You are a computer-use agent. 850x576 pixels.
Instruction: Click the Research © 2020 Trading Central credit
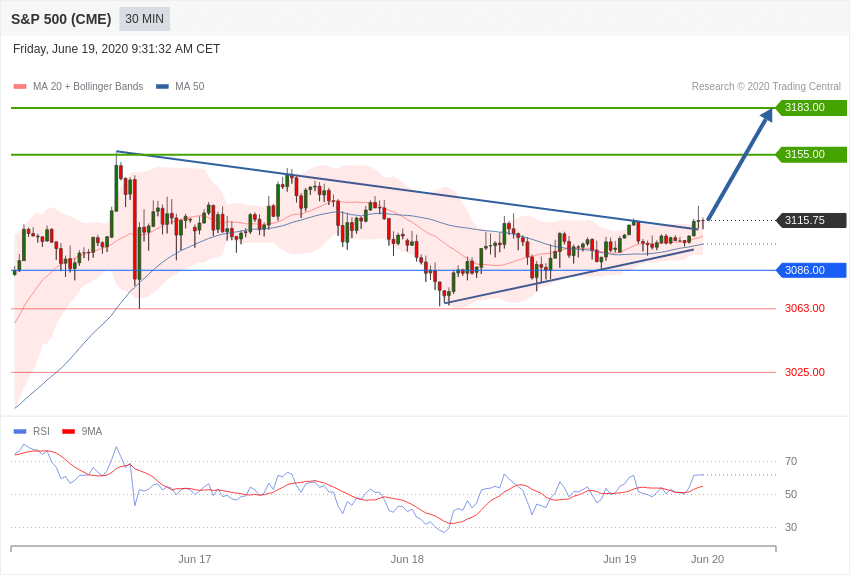pos(766,86)
